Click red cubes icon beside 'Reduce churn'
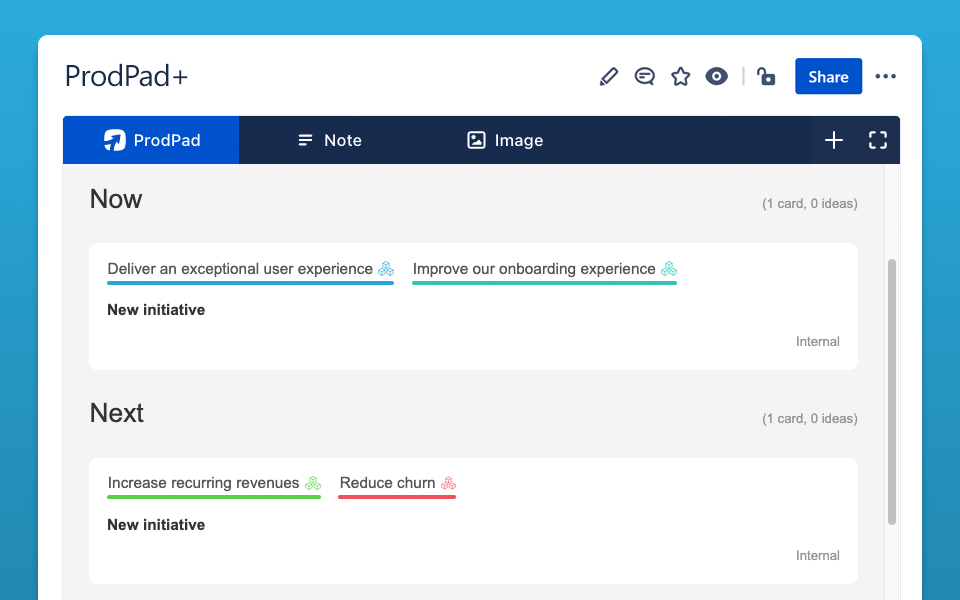Screen dimensions: 960x600 click(x=448, y=483)
